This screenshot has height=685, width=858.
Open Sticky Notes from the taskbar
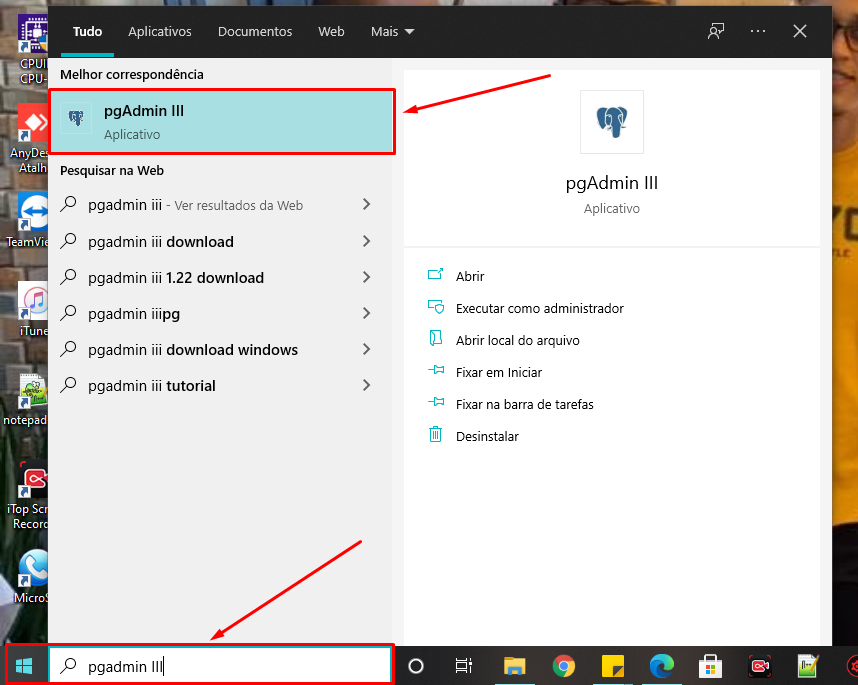(612, 665)
